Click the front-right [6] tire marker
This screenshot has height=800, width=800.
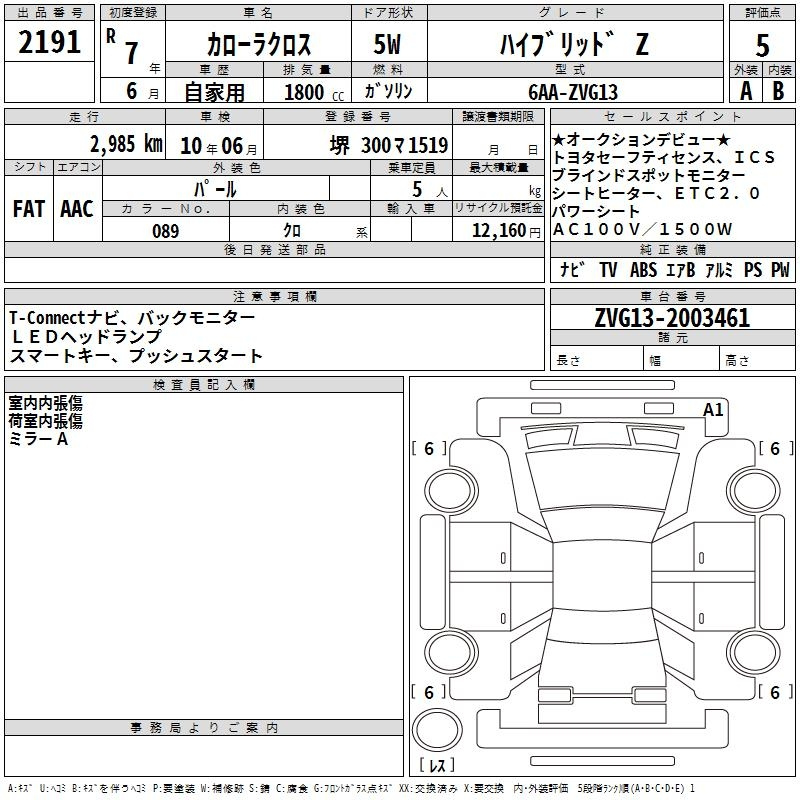[774, 449]
